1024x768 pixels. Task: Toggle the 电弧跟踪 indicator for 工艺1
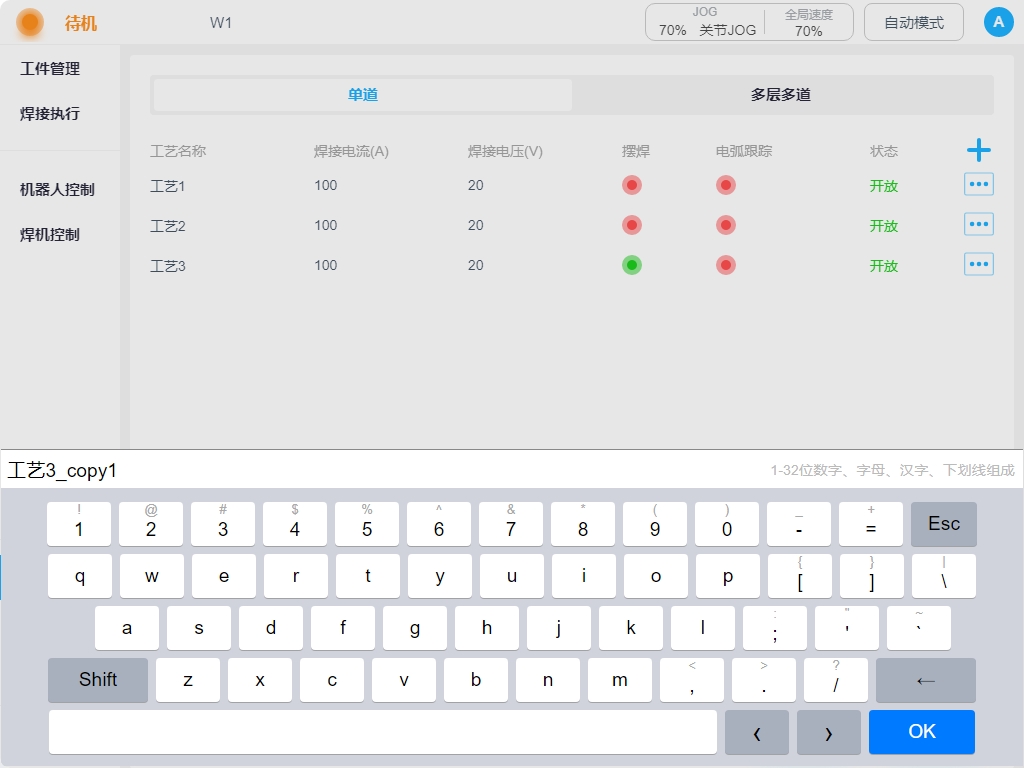point(726,185)
